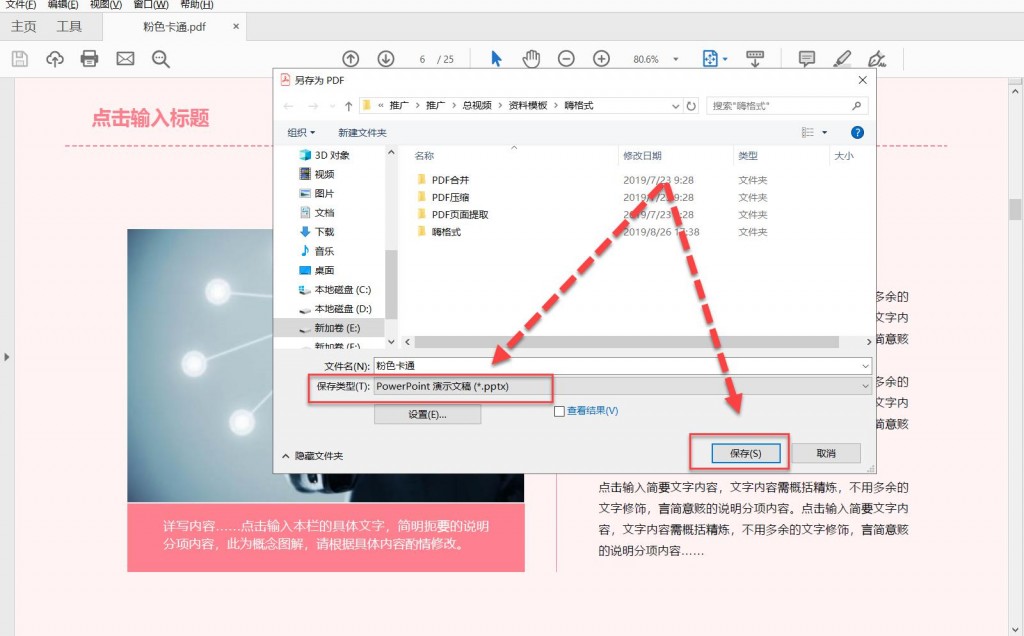Open the zoom 80.6% dropdown arrow

coord(676,59)
